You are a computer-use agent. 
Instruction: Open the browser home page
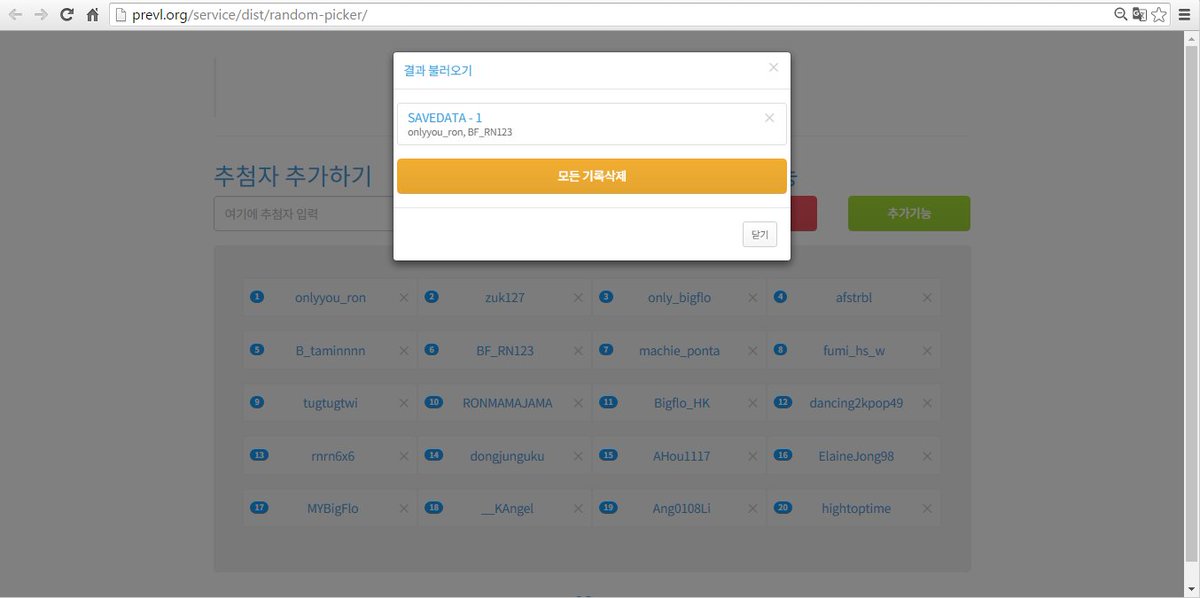pyautogui.click(x=92, y=15)
